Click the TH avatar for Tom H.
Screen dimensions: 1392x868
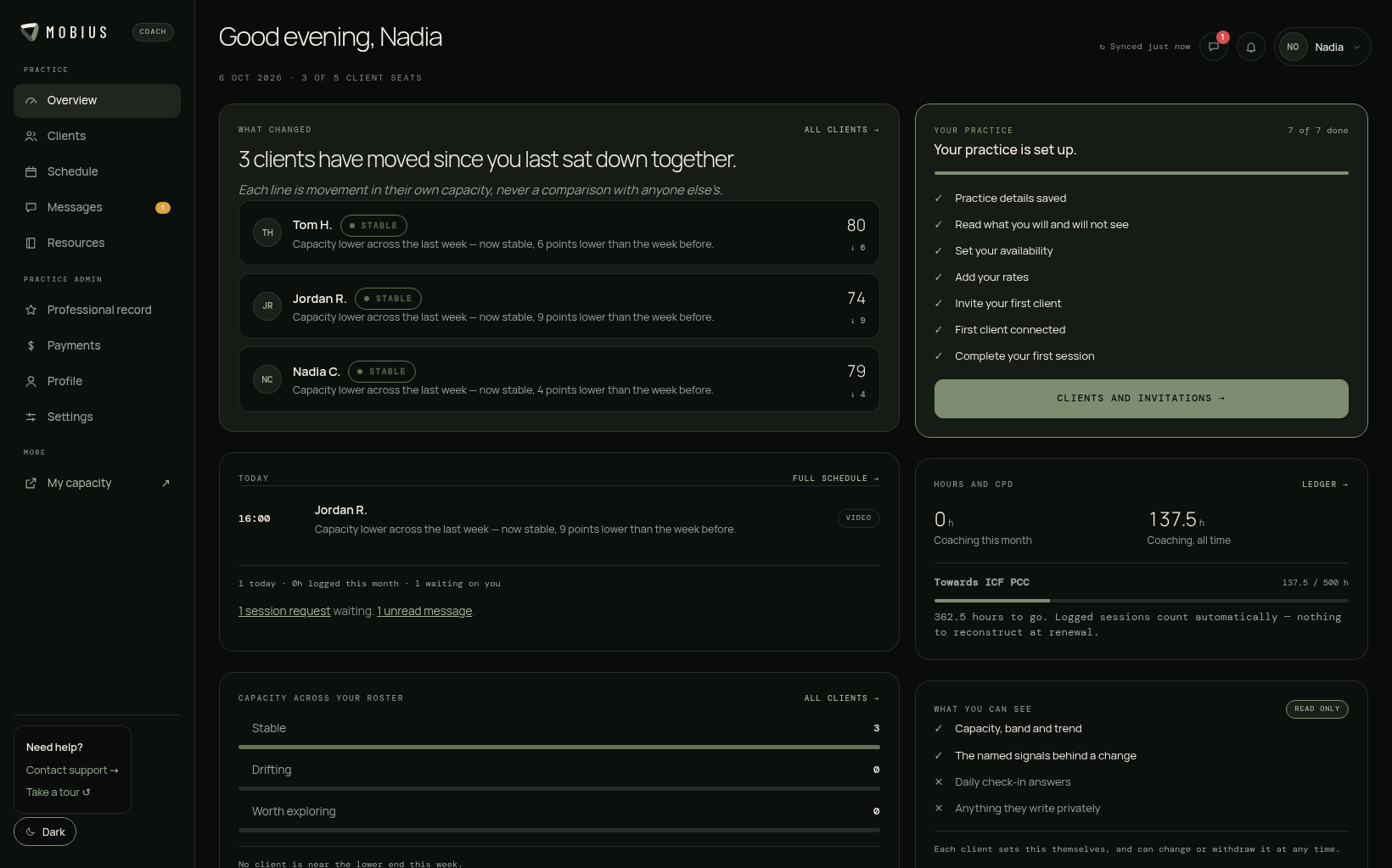point(267,233)
